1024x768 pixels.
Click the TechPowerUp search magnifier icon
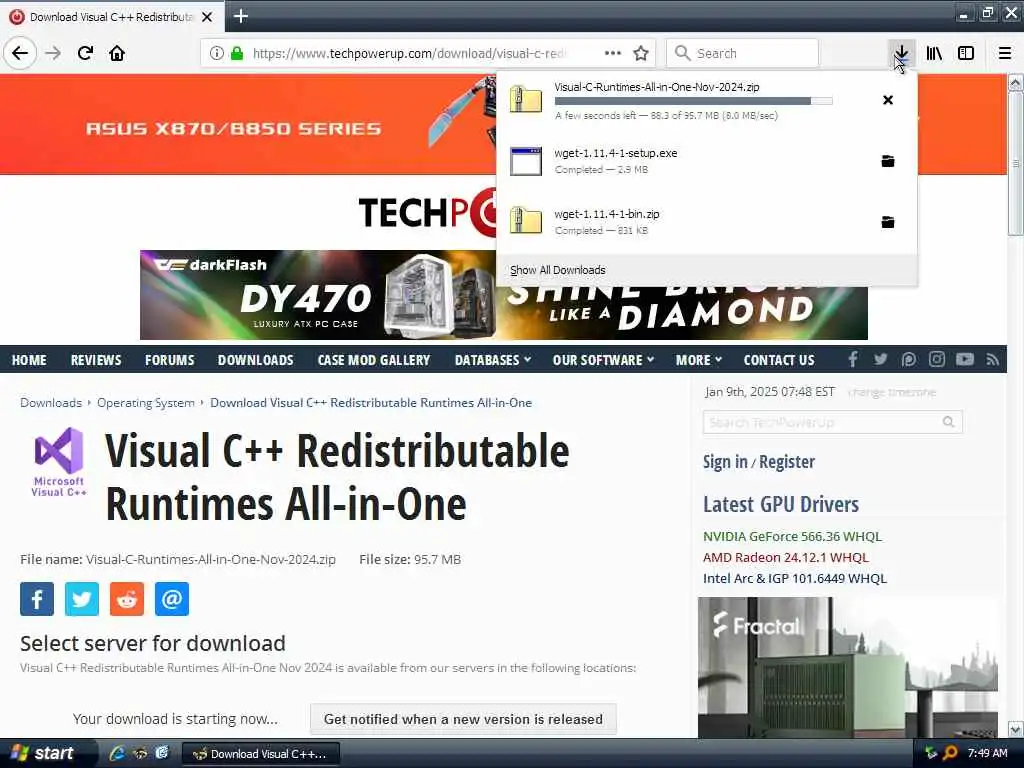[949, 423]
